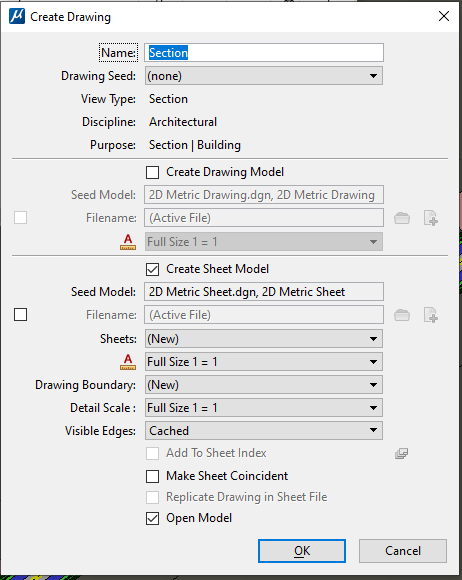Open the Drawing Boundary dropdown
This screenshot has width=462, height=580.
point(264,385)
